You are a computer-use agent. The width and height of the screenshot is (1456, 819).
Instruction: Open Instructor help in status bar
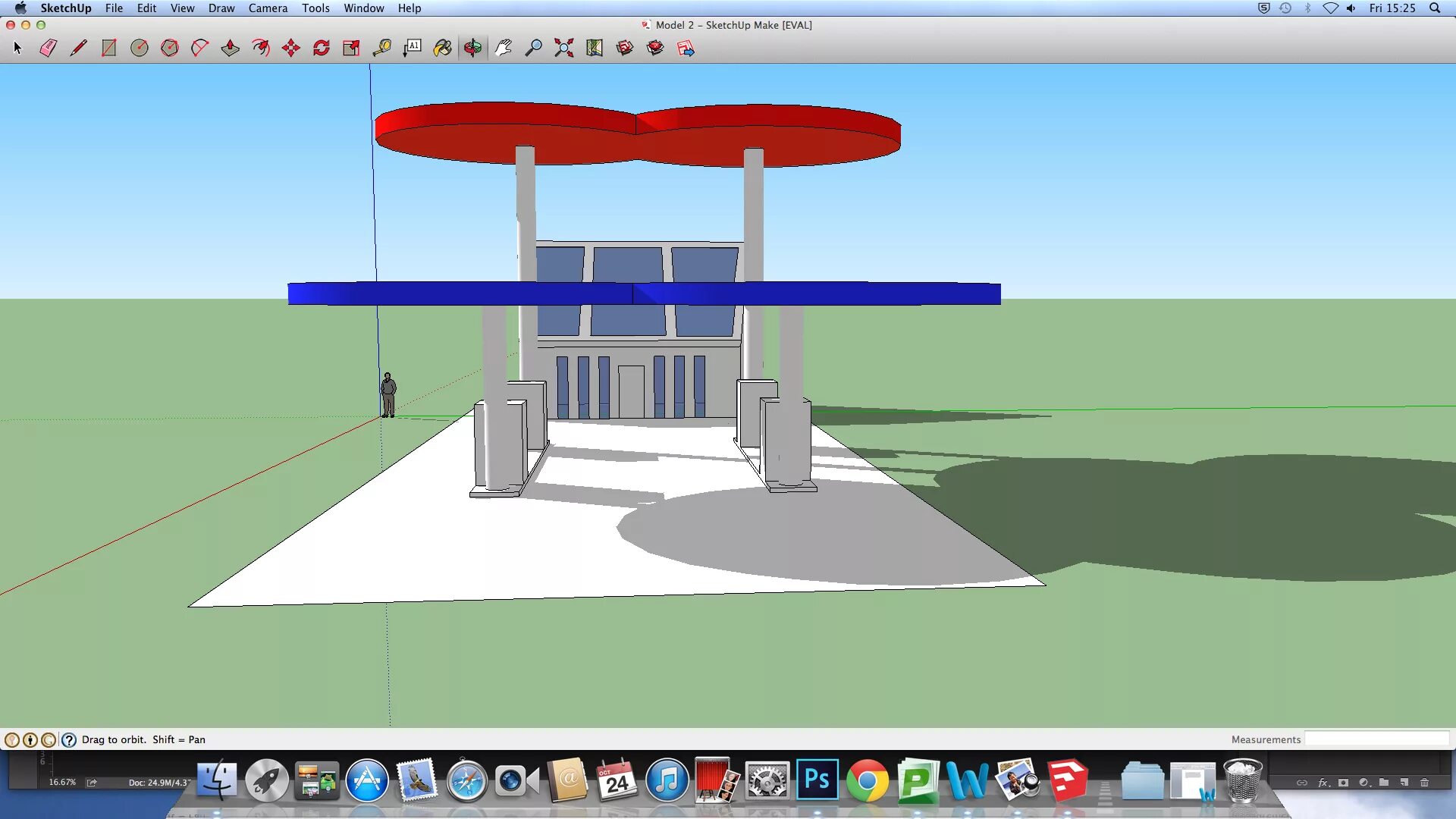click(x=69, y=739)
